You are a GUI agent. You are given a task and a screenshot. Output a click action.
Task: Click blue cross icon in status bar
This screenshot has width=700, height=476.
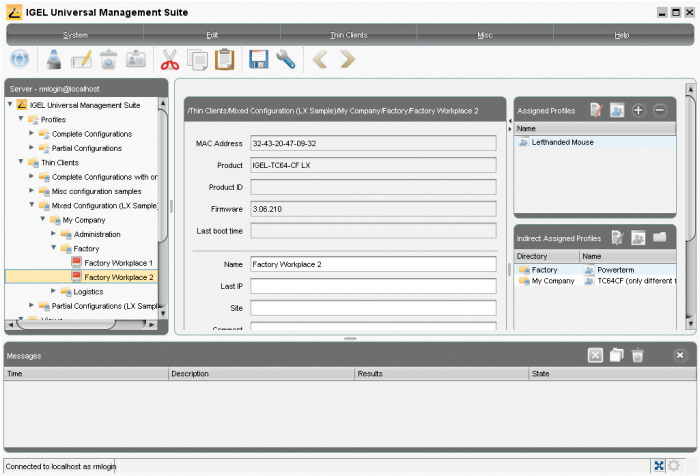point(659,466)
